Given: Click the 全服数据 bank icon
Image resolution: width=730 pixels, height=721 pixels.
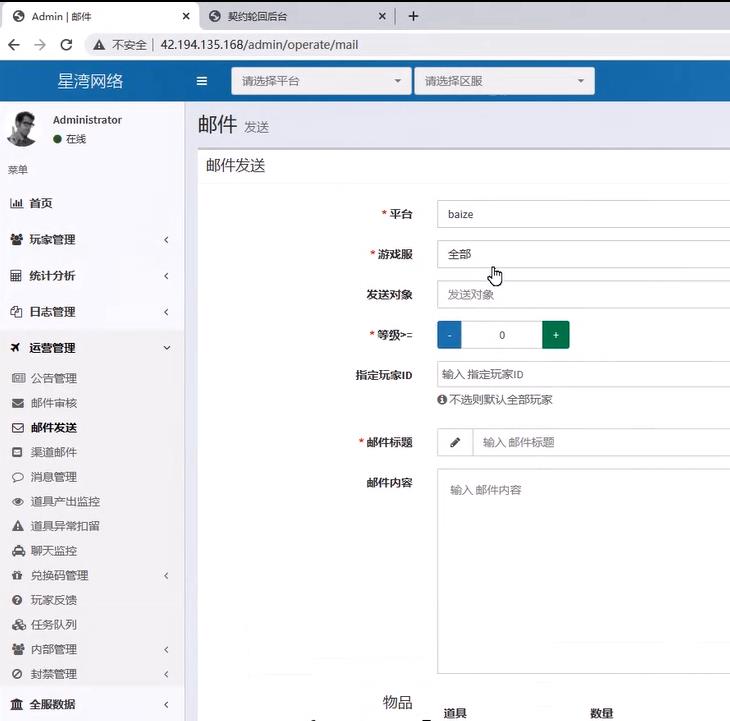Looking at the screenshot, I should tap(16, 704).
